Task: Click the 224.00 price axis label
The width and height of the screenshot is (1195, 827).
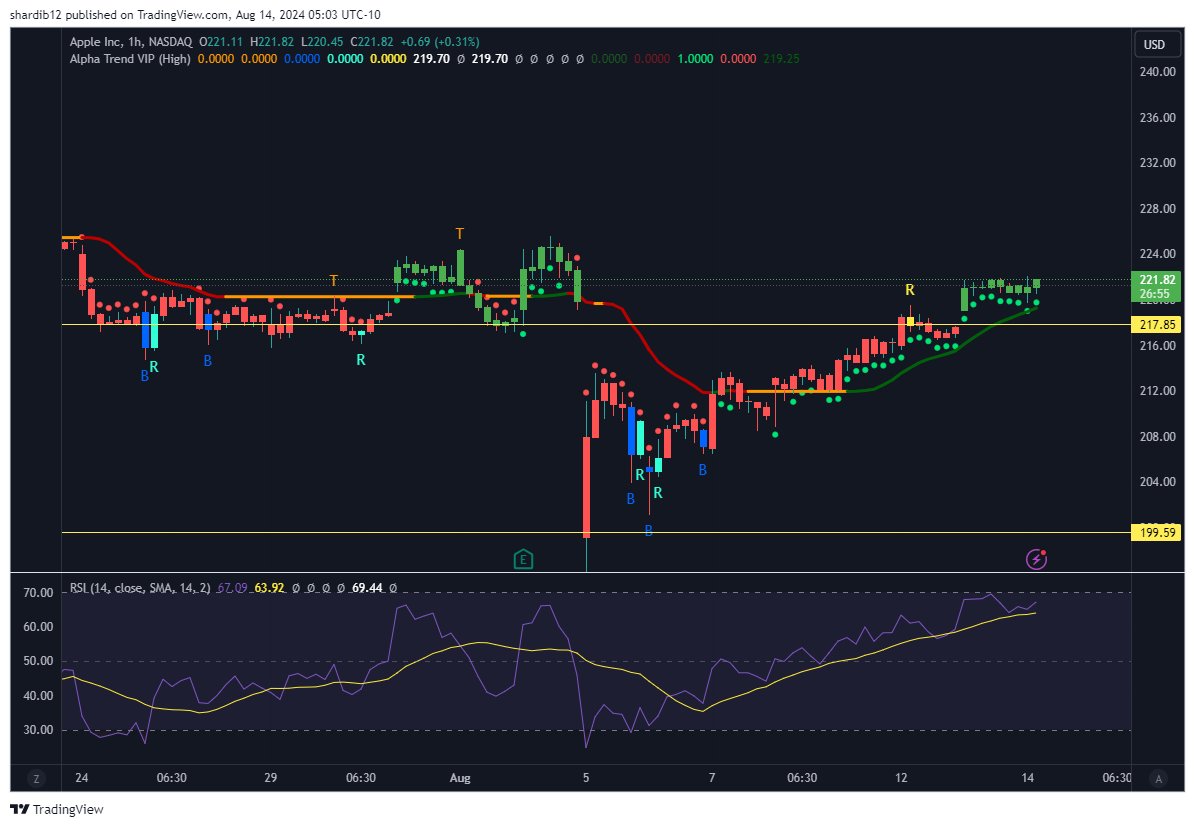Action: pos(1157,254)
